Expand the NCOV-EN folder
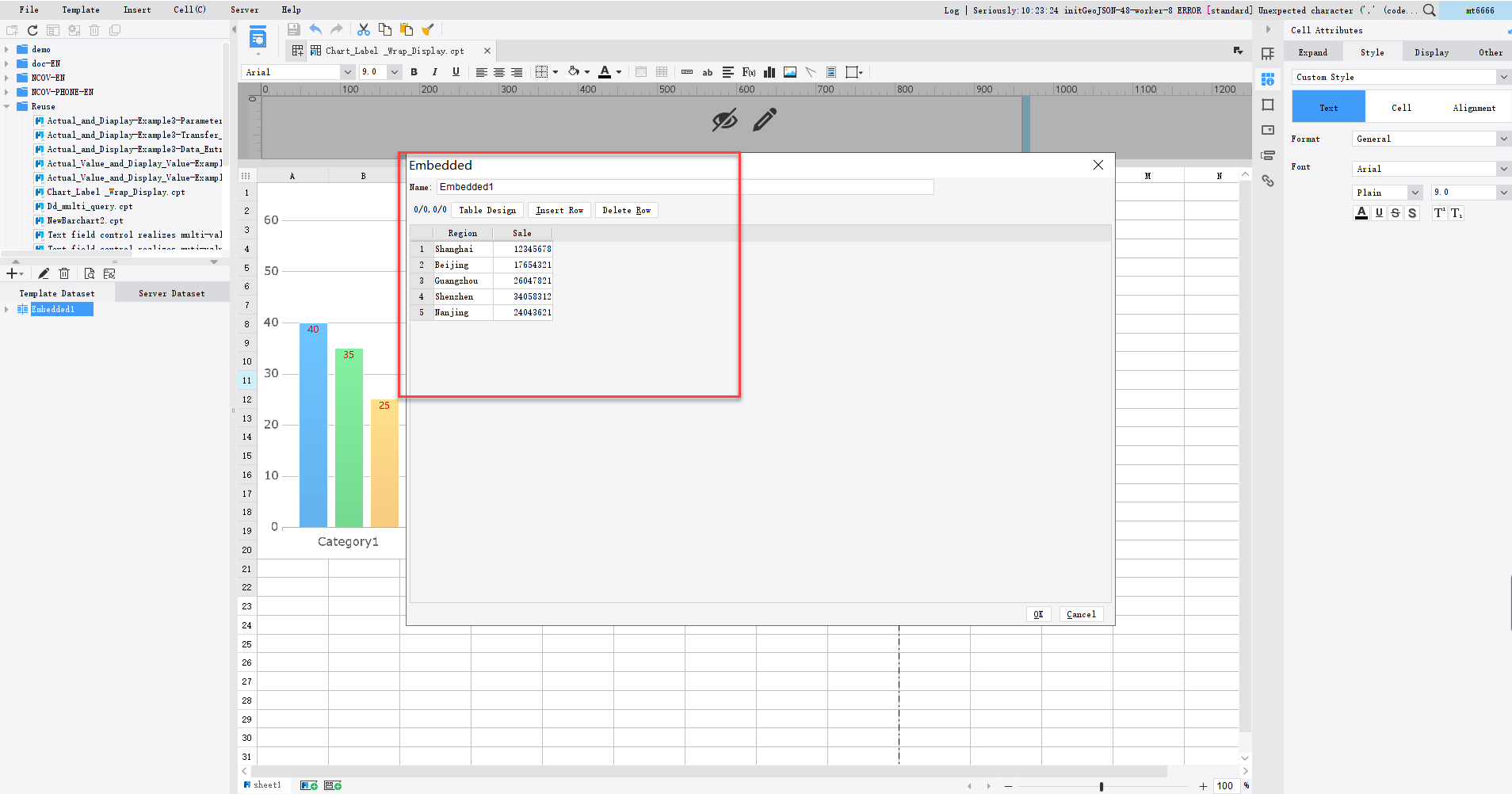This screenshot has width=1512, height=794. click(6, 78)
